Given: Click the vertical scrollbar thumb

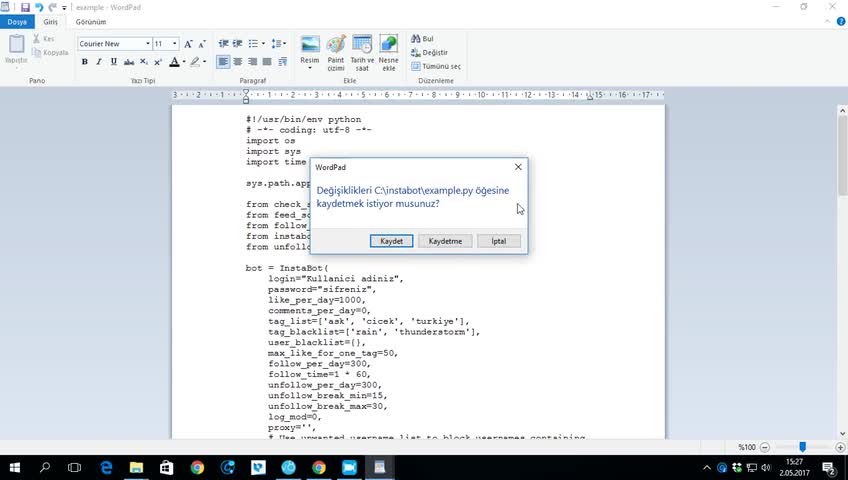Looking at the screenshot, I should [843, 154].
